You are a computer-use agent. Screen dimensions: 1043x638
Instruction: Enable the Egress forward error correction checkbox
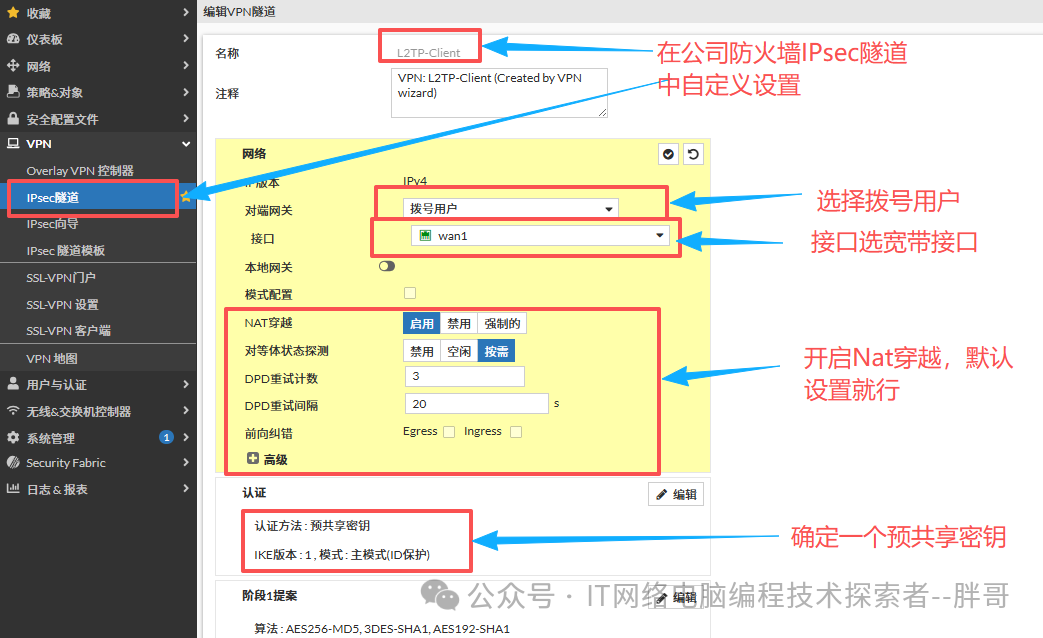click(449, 432)
